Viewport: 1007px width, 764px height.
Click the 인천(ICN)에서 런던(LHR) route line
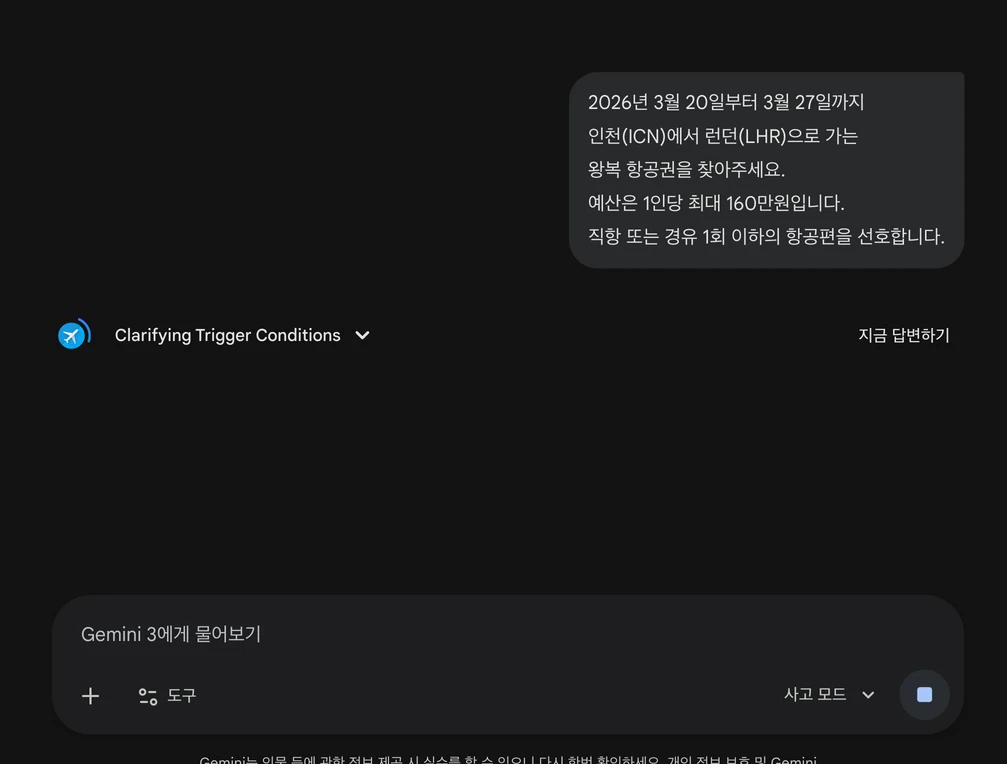(x=722, y=136)
